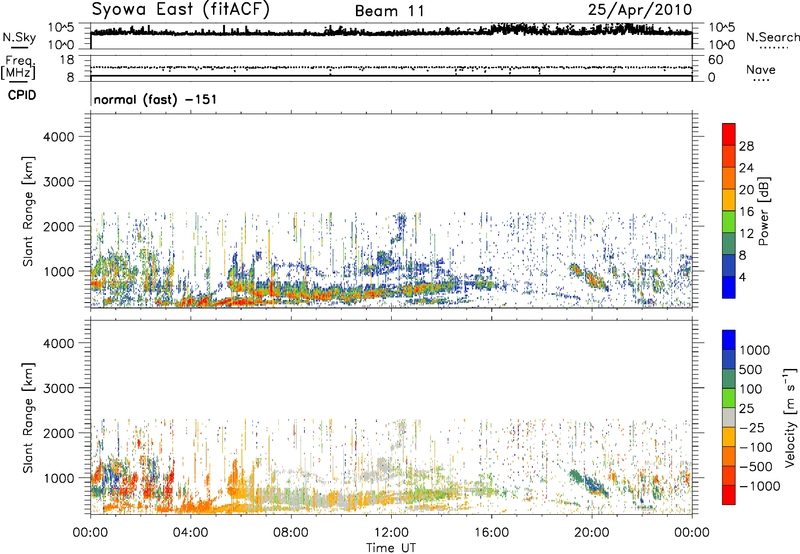Image resolution: width=800 pixels, height=554 pixels.
Task: Click the "Slant Range [km]" label of power panel
Action: point(28,211)
